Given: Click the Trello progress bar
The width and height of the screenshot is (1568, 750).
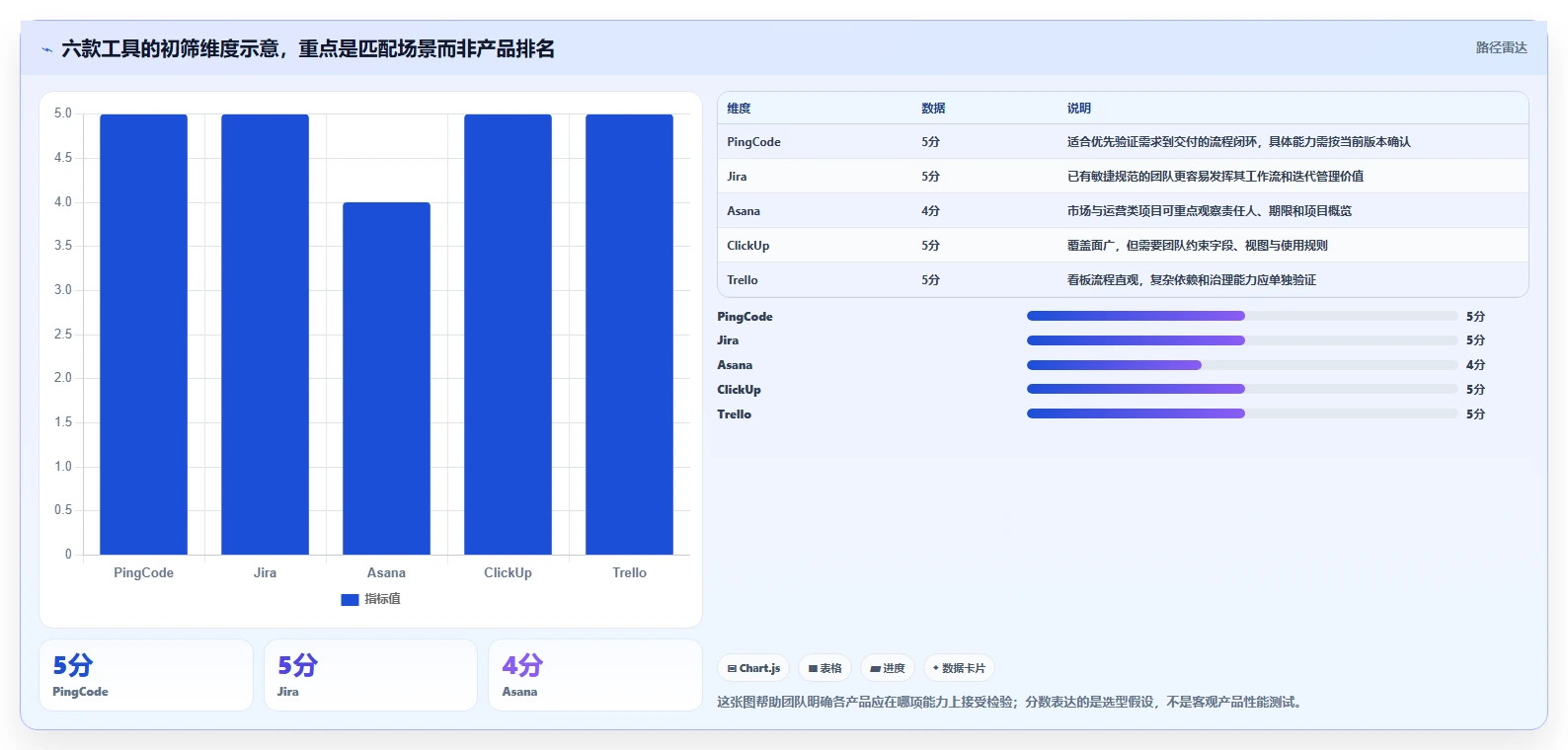Looking at the screenshot, I should coord(1242,413).
